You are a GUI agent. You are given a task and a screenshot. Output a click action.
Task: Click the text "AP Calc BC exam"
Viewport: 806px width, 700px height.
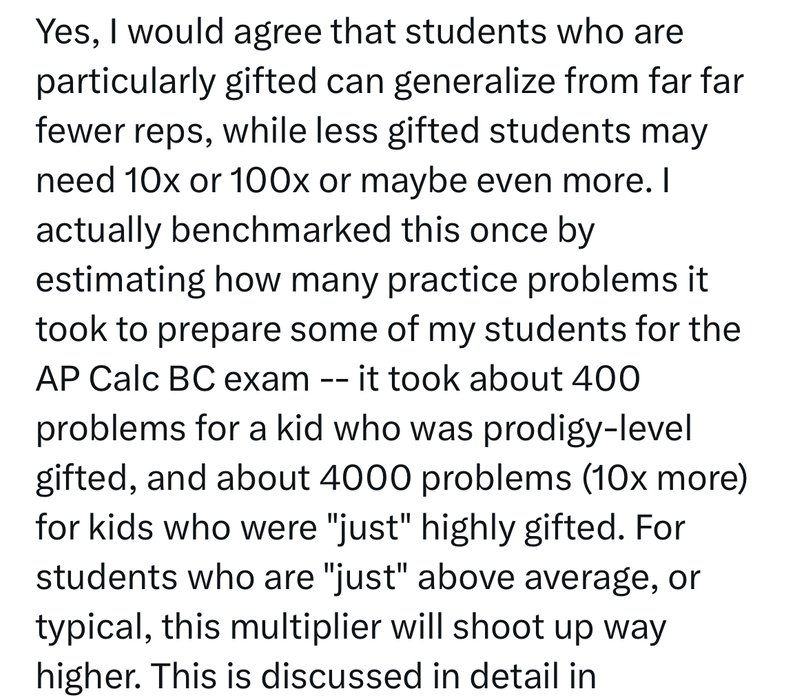pyautogui.click(x=173, y=380)
